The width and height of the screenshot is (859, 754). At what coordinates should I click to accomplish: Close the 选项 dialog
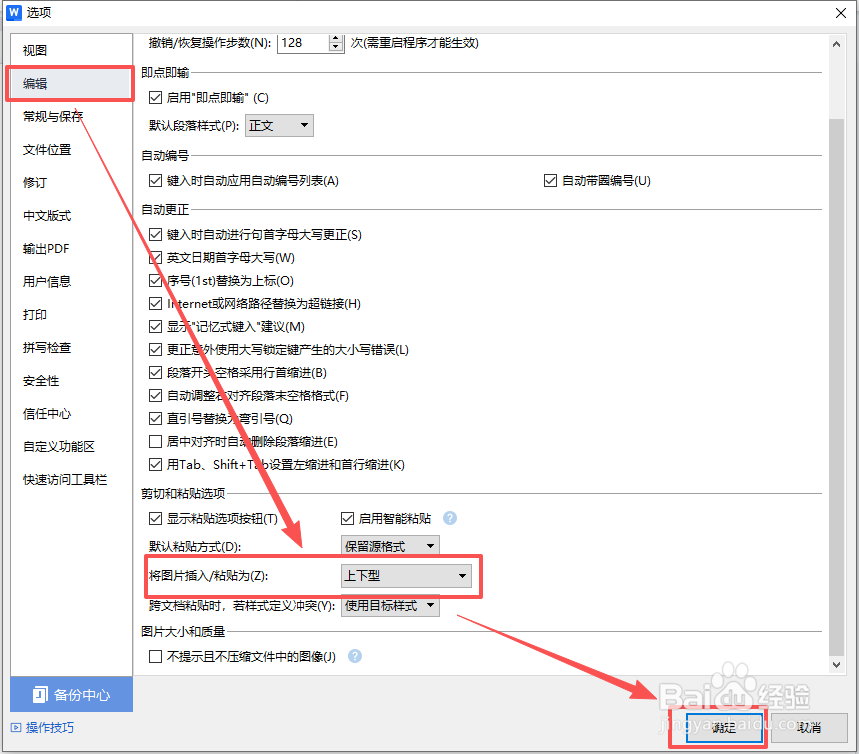840,13
